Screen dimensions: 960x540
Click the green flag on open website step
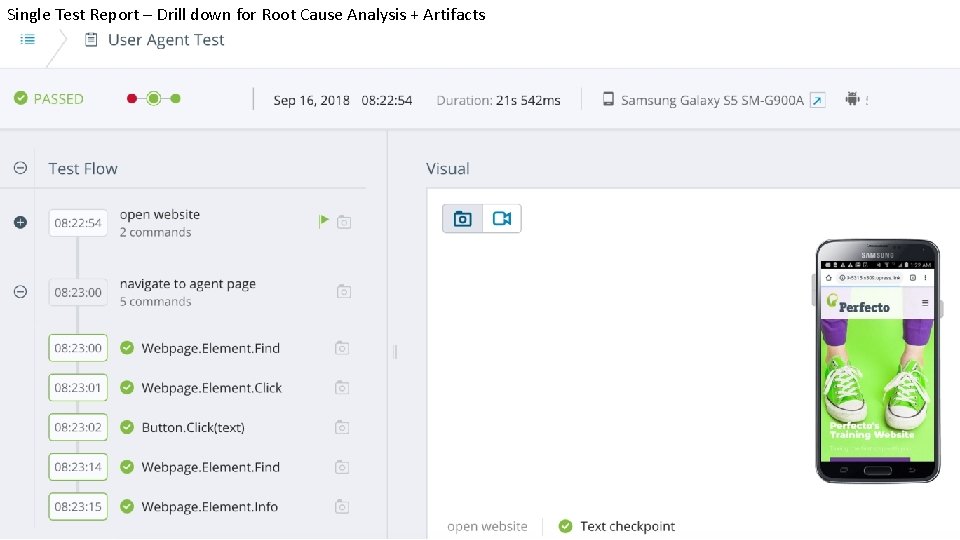(x=323, y=221)
